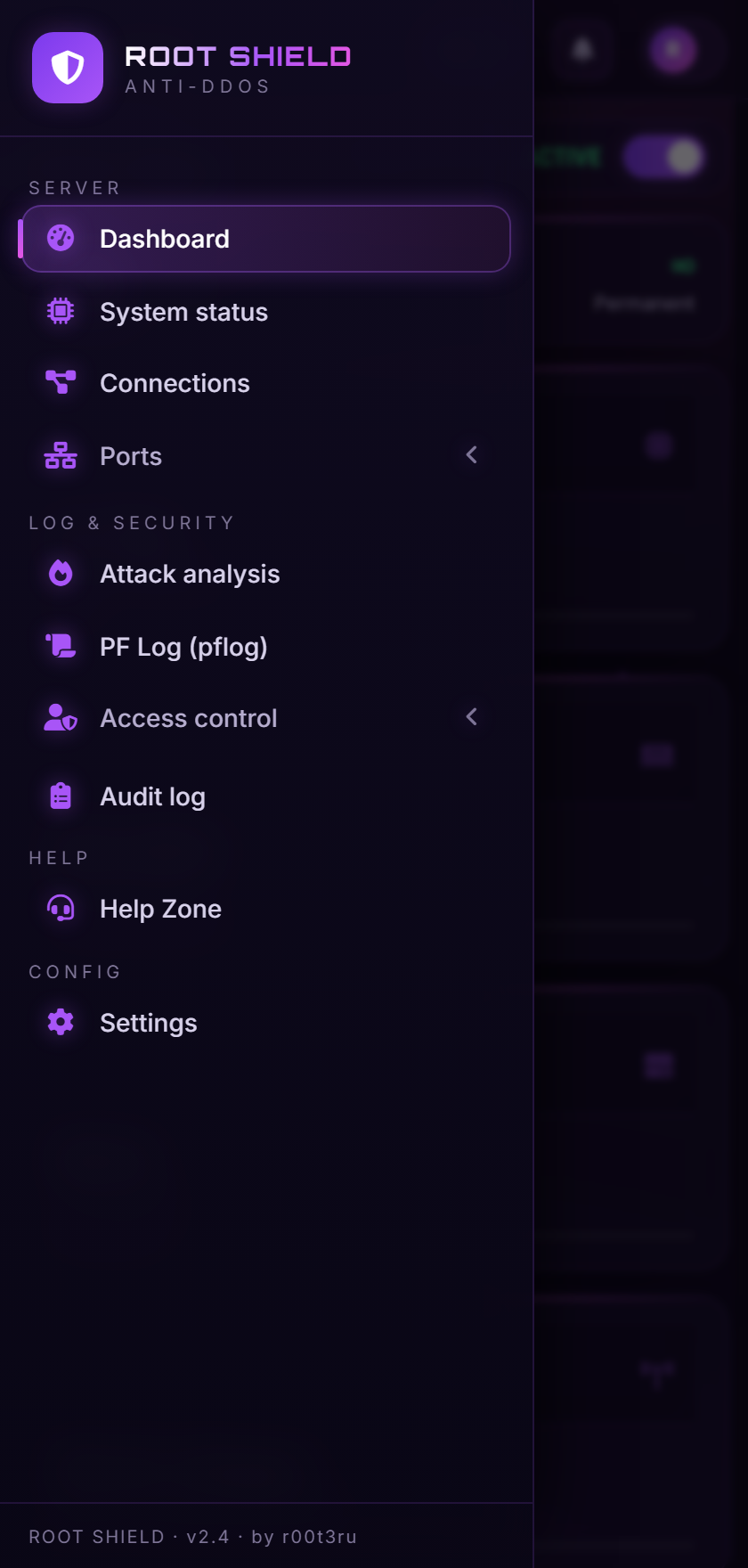Click the System status chip icon
This screenshot has width=748, height=1568.
point(61,311)
